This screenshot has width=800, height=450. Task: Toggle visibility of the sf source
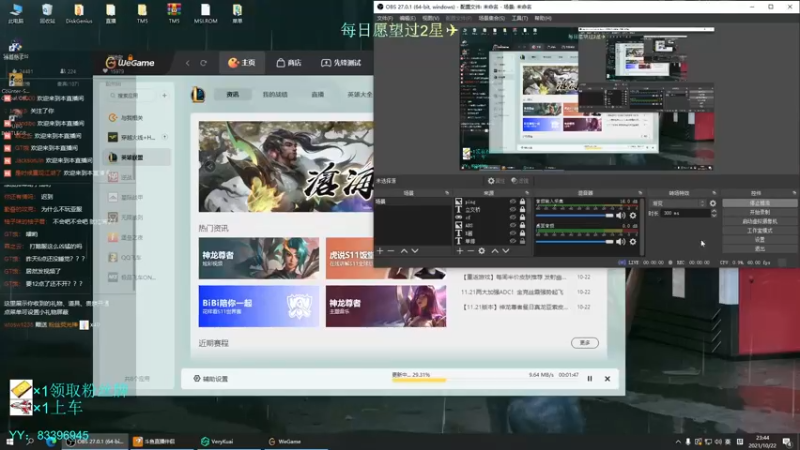(x=513, y=217)
